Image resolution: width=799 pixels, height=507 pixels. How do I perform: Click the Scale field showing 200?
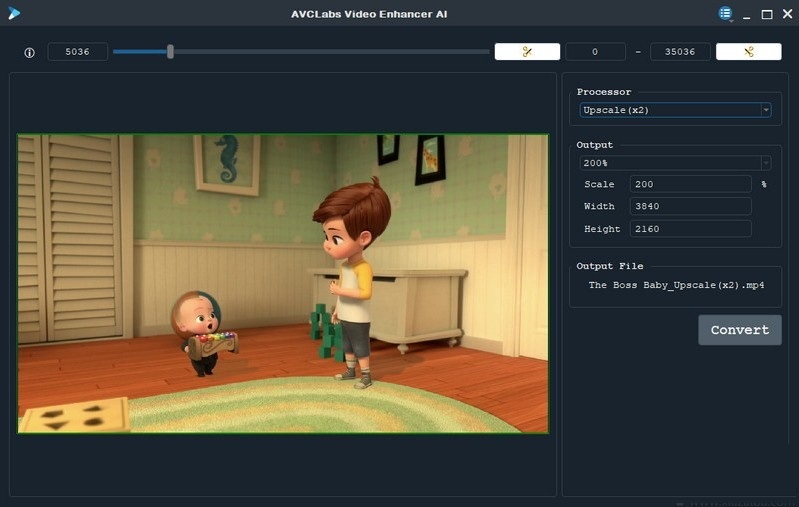(690, 184)
